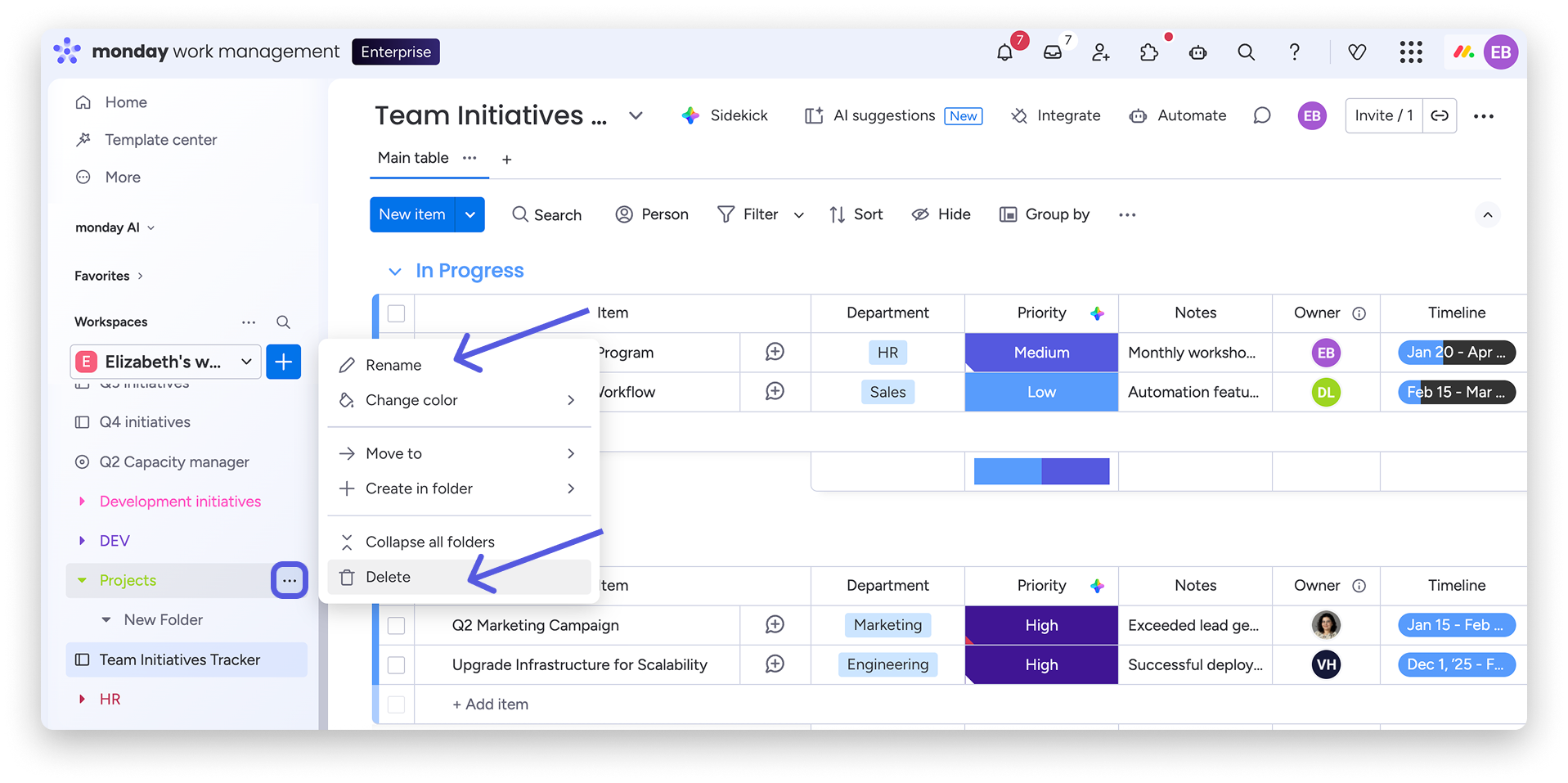Open the apps marketplace puzzle icon

[x=1149, y=52]
